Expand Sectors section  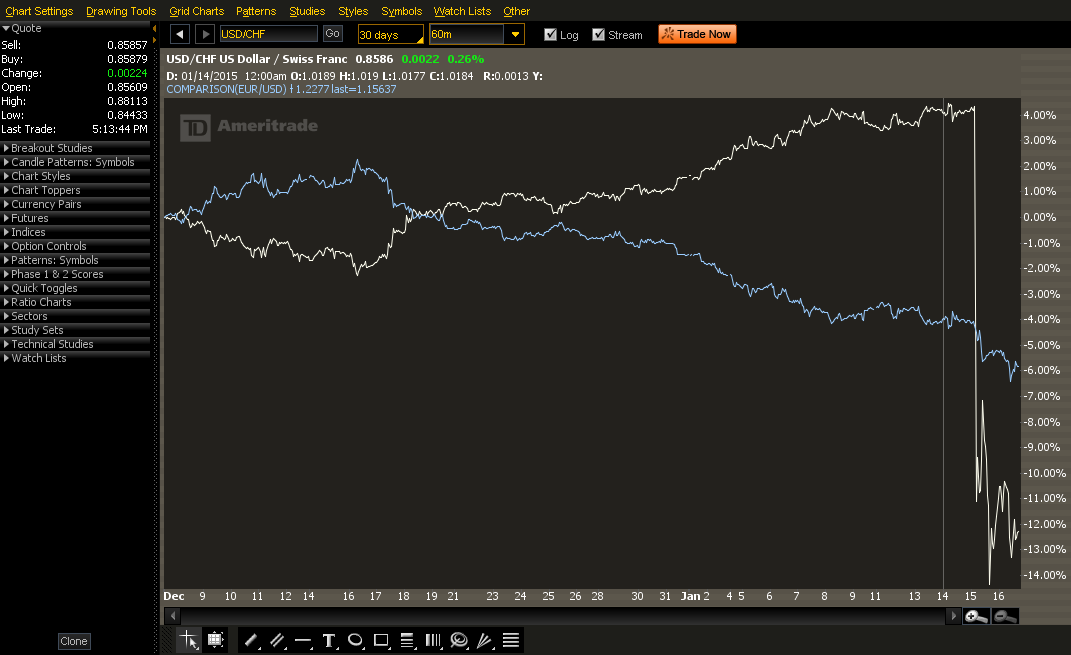pos(75,316)
